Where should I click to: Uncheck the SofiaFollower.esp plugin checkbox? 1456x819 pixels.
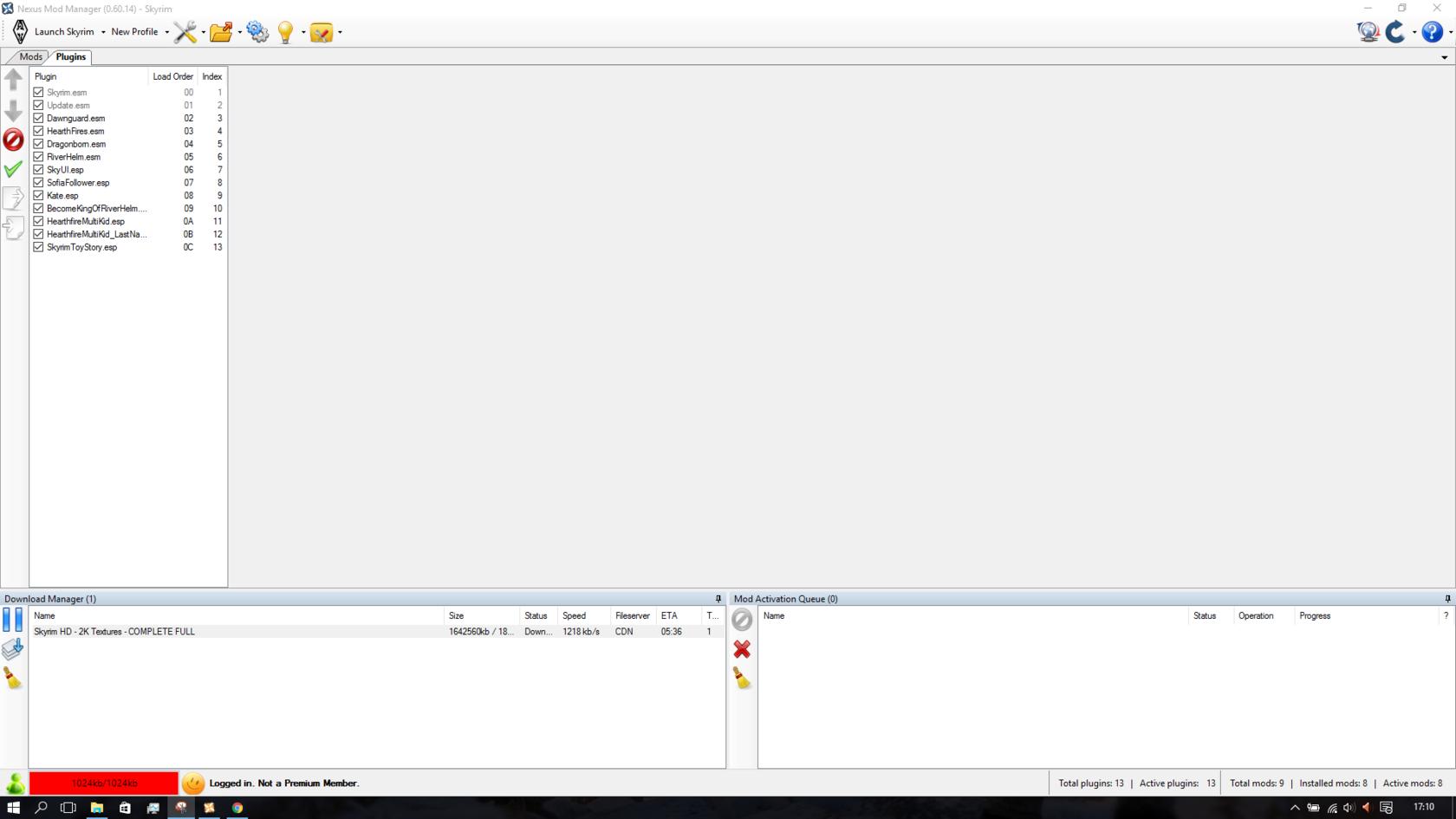pyautogui.click(x=38, y=183)
